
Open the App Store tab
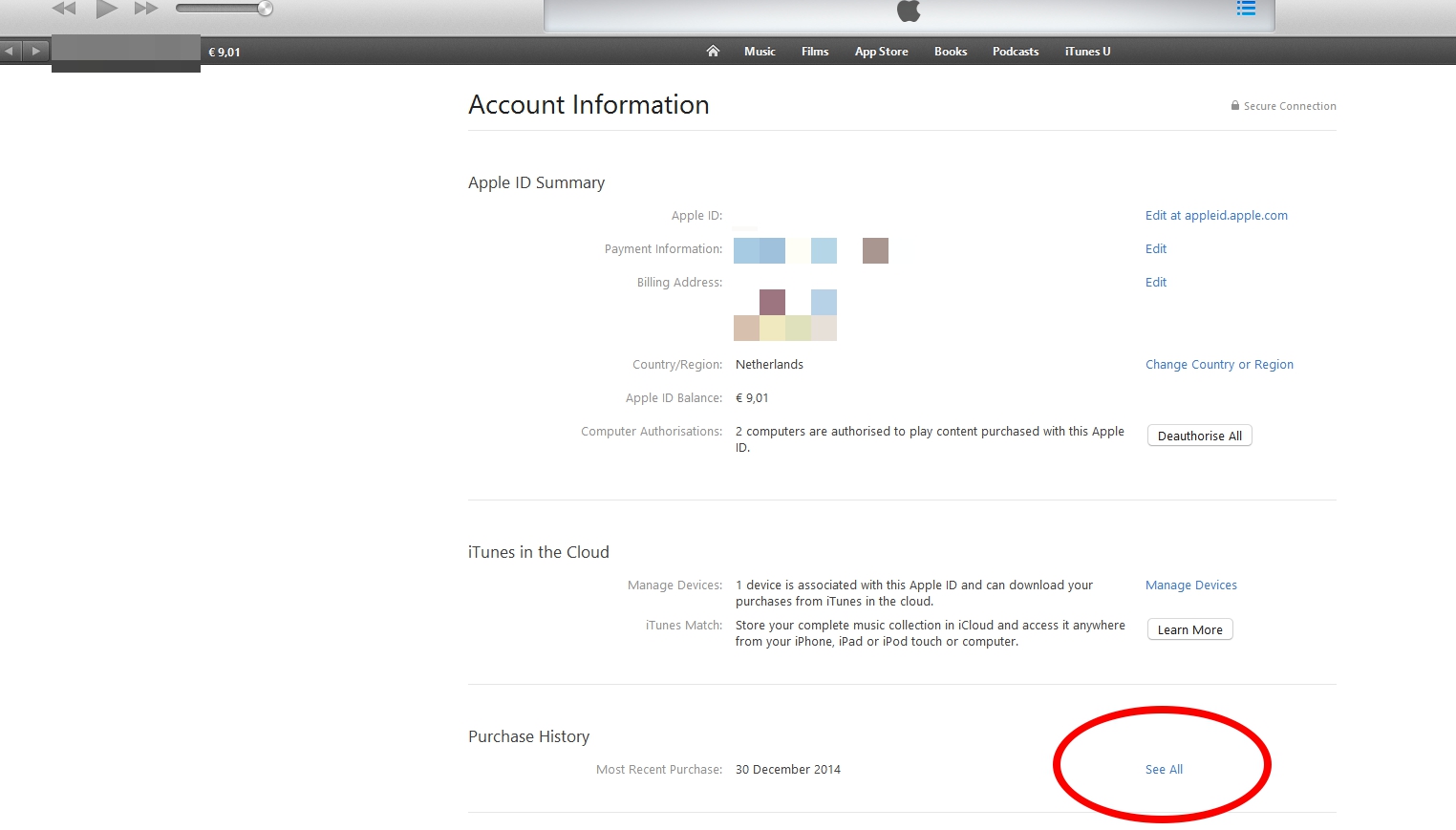[x=881, y=52]
